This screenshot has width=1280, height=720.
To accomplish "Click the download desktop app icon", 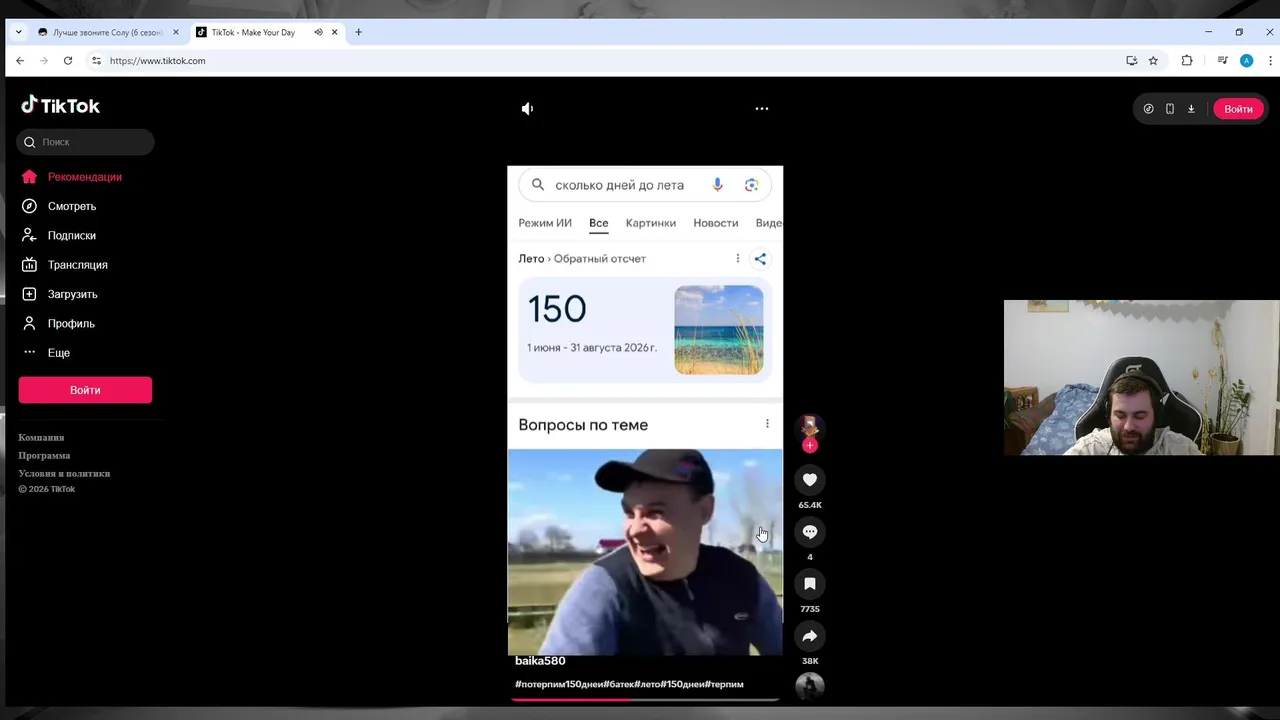I will pyautogui.click(x=1191, y=109).
